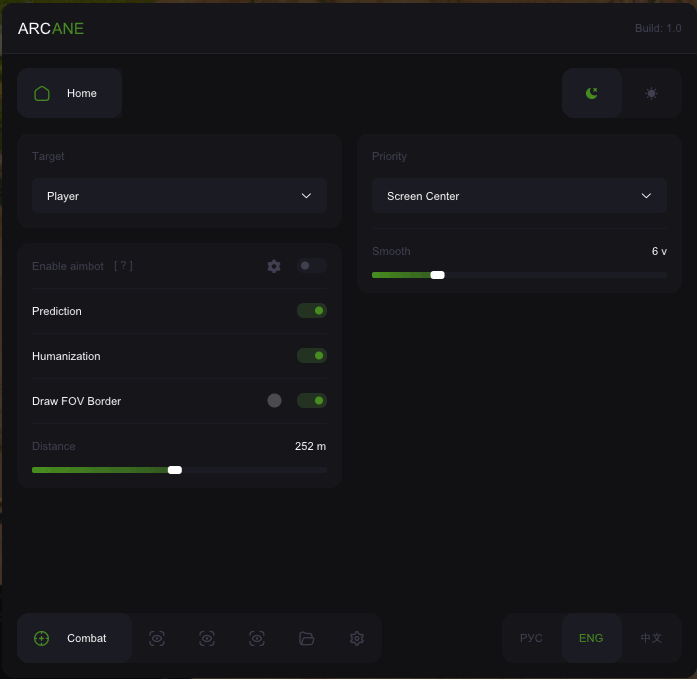This screenshot has height=679, width=697.
Task: Switch to dark mode moon icon
Action: (592, 93)
